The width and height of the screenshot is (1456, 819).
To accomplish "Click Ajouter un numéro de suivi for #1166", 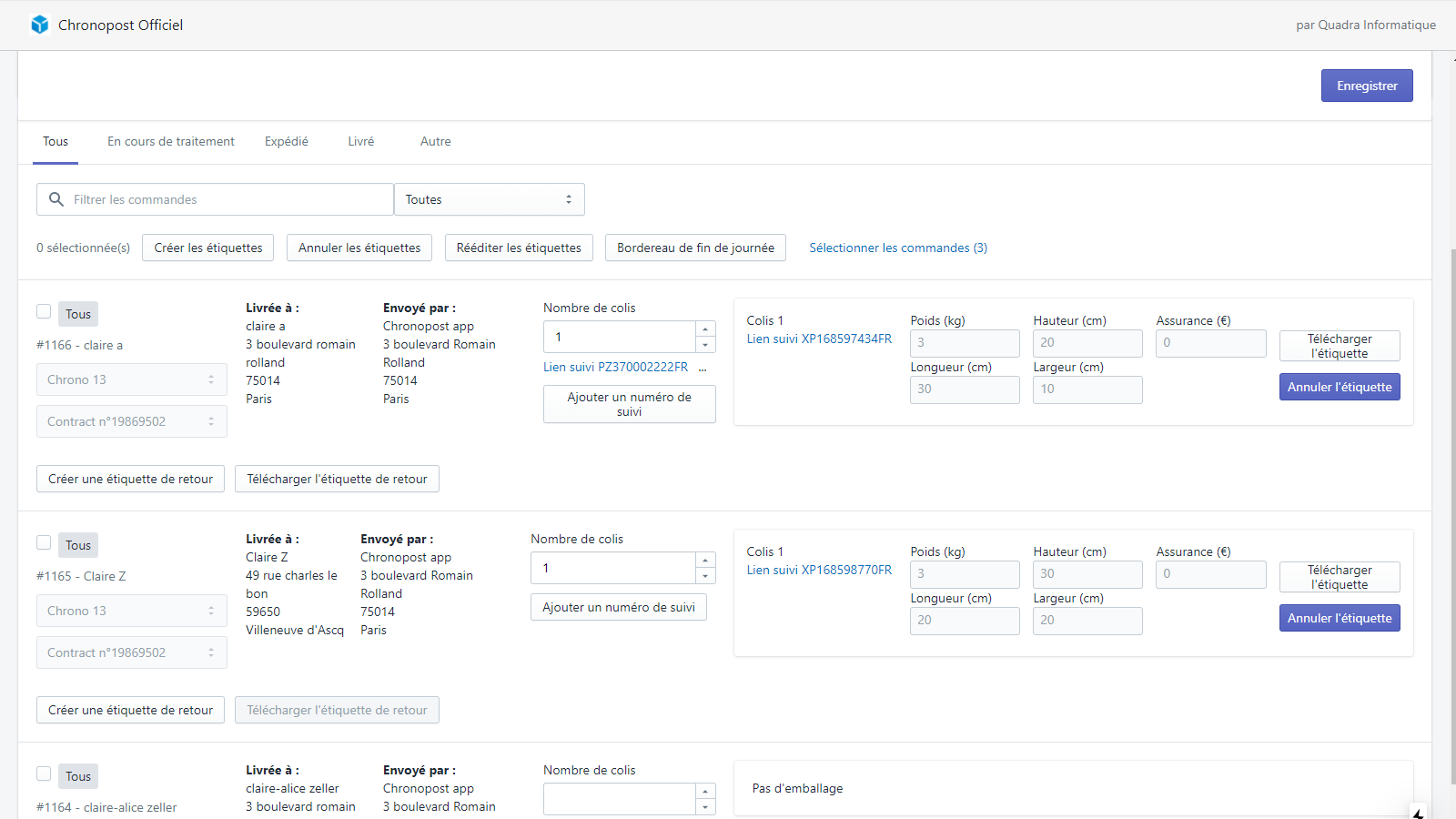I will (630, 404).
